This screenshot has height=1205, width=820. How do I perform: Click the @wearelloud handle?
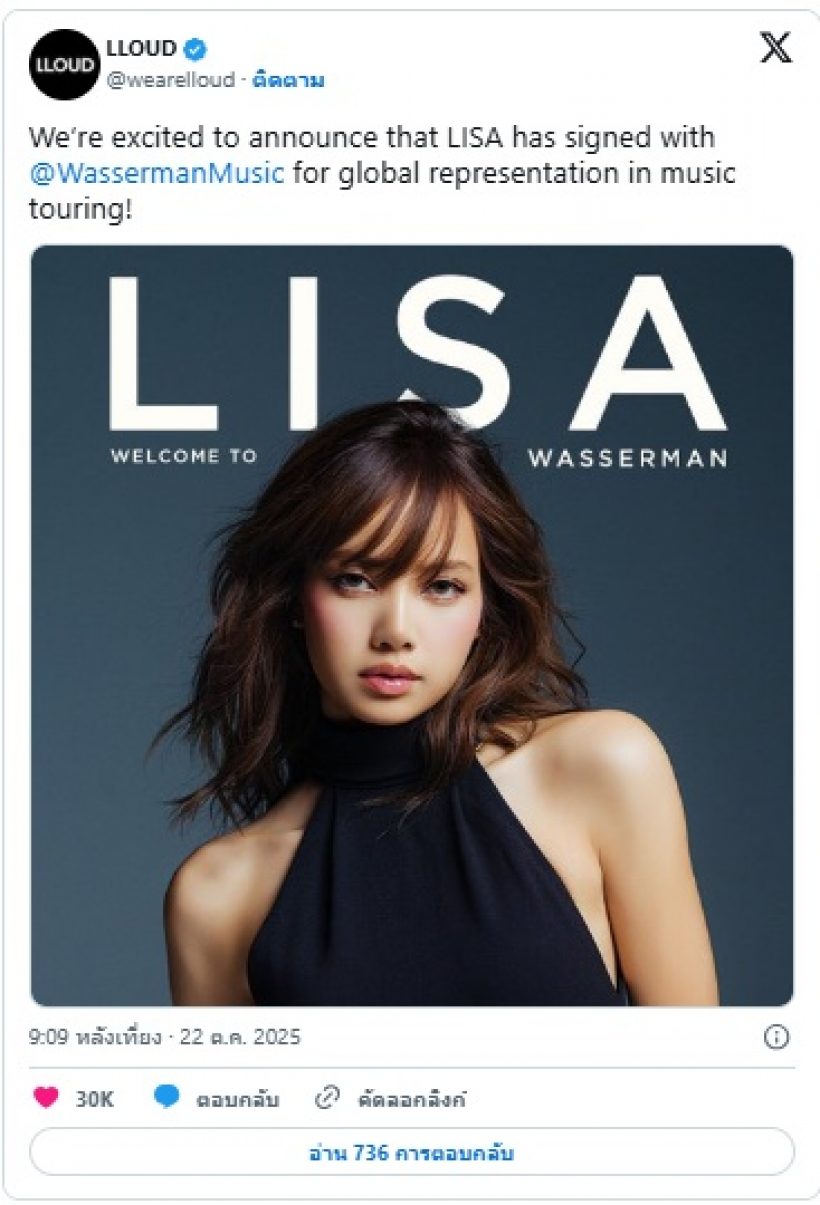(x=170, y=81)
